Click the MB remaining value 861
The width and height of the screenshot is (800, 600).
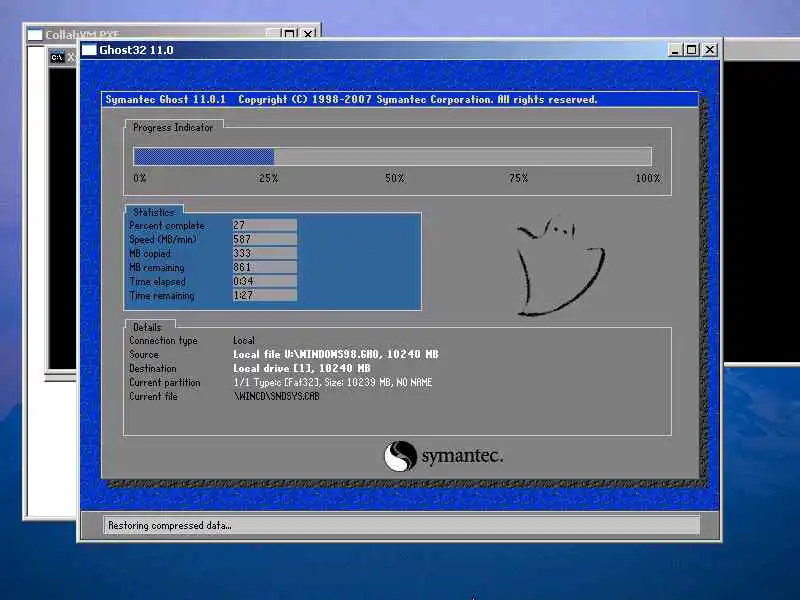(x=265, y=267)
